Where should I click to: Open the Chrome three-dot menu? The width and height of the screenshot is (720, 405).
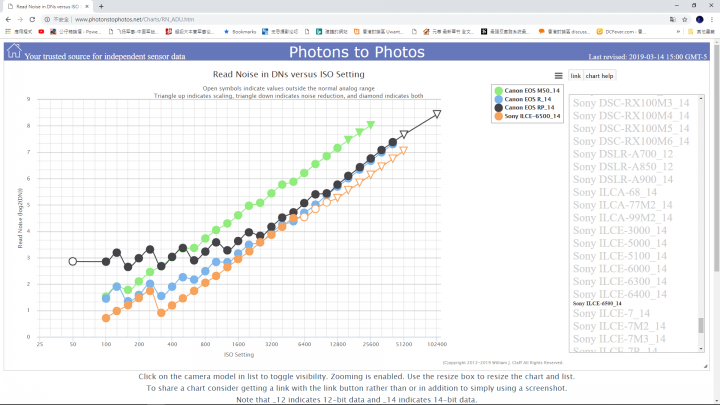pos(712,19)
